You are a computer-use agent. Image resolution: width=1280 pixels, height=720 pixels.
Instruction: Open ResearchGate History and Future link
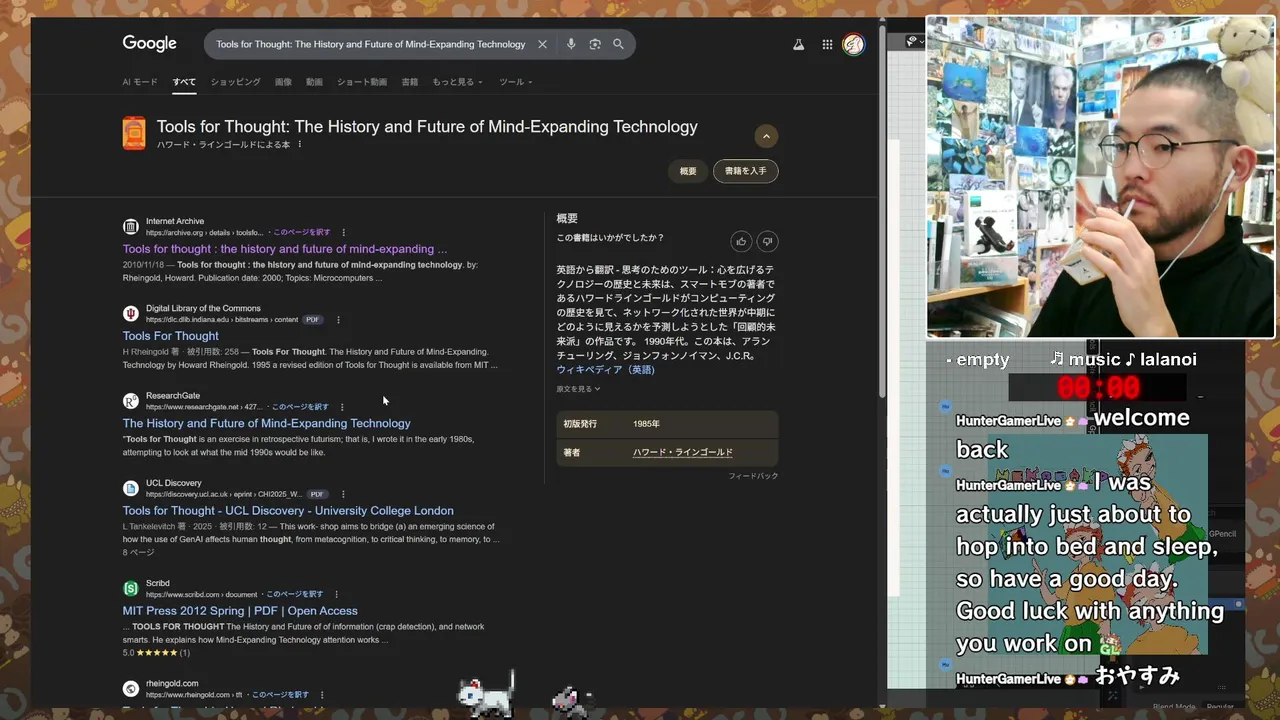266,423
